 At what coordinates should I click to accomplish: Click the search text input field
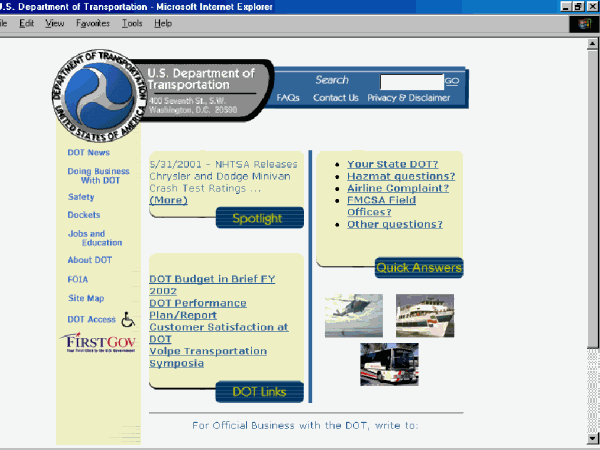point(411,82)
